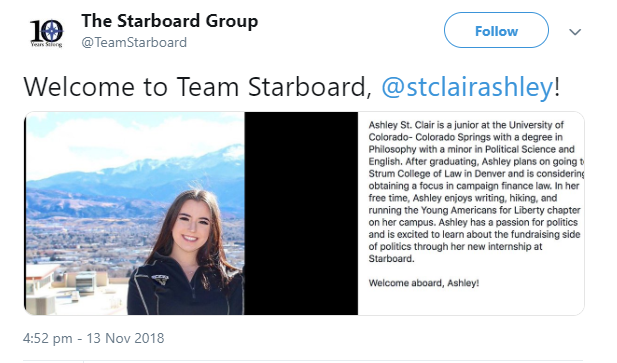Click the 'Ashley St. Clair is a junior' line

pos(466,125)
